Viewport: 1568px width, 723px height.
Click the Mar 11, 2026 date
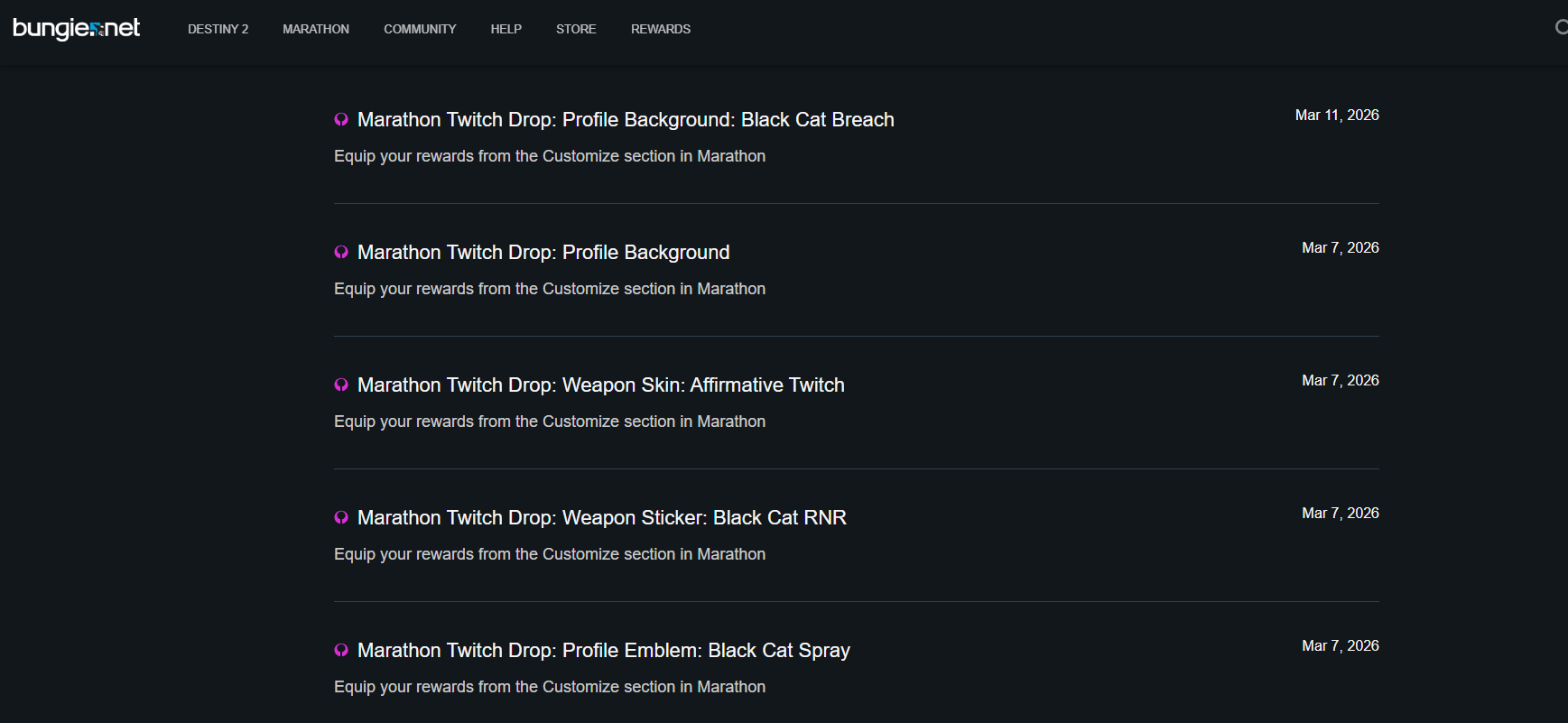pos(1337,116)
